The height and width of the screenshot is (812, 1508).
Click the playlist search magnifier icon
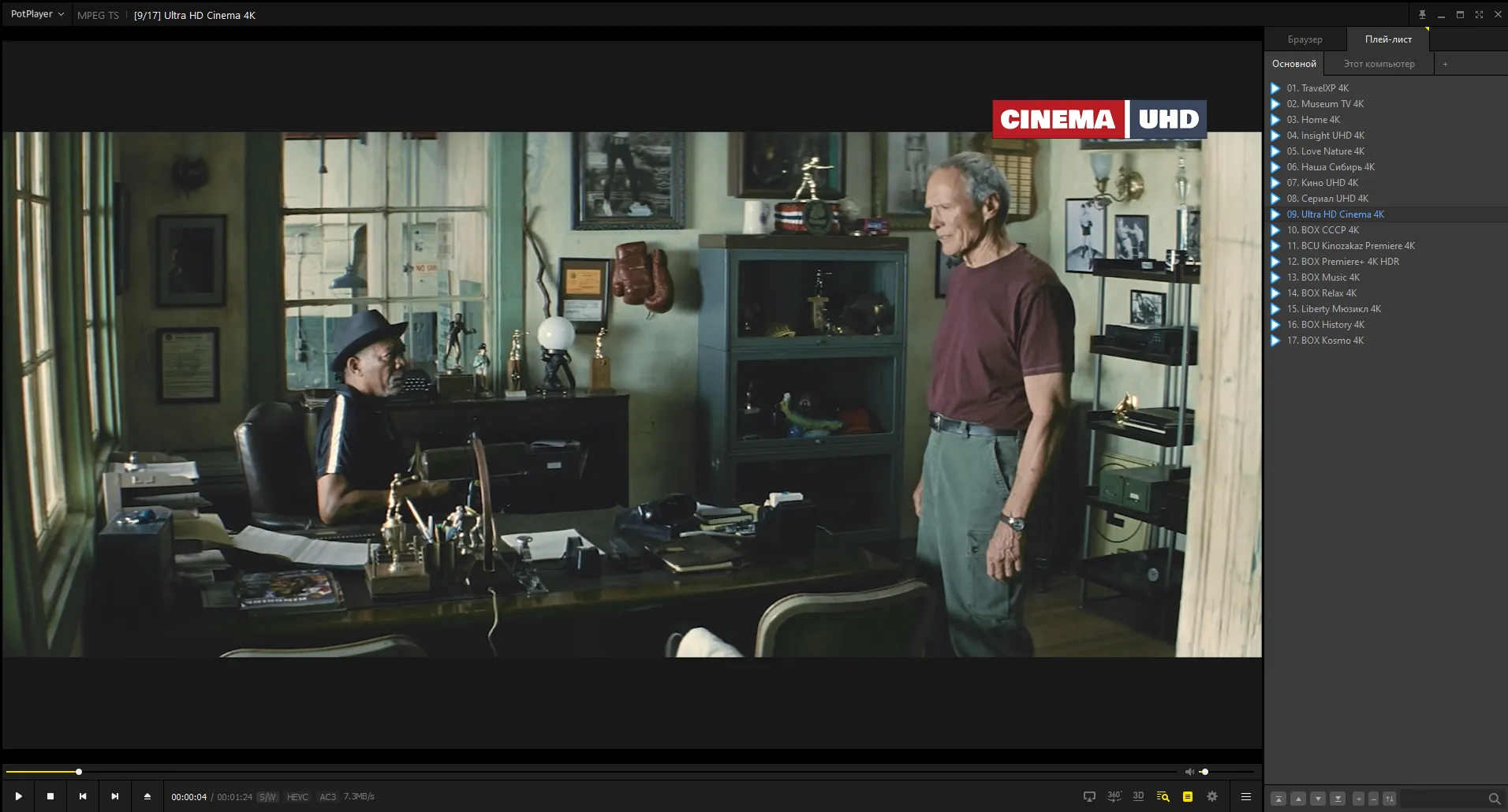tap(1494, 799)
